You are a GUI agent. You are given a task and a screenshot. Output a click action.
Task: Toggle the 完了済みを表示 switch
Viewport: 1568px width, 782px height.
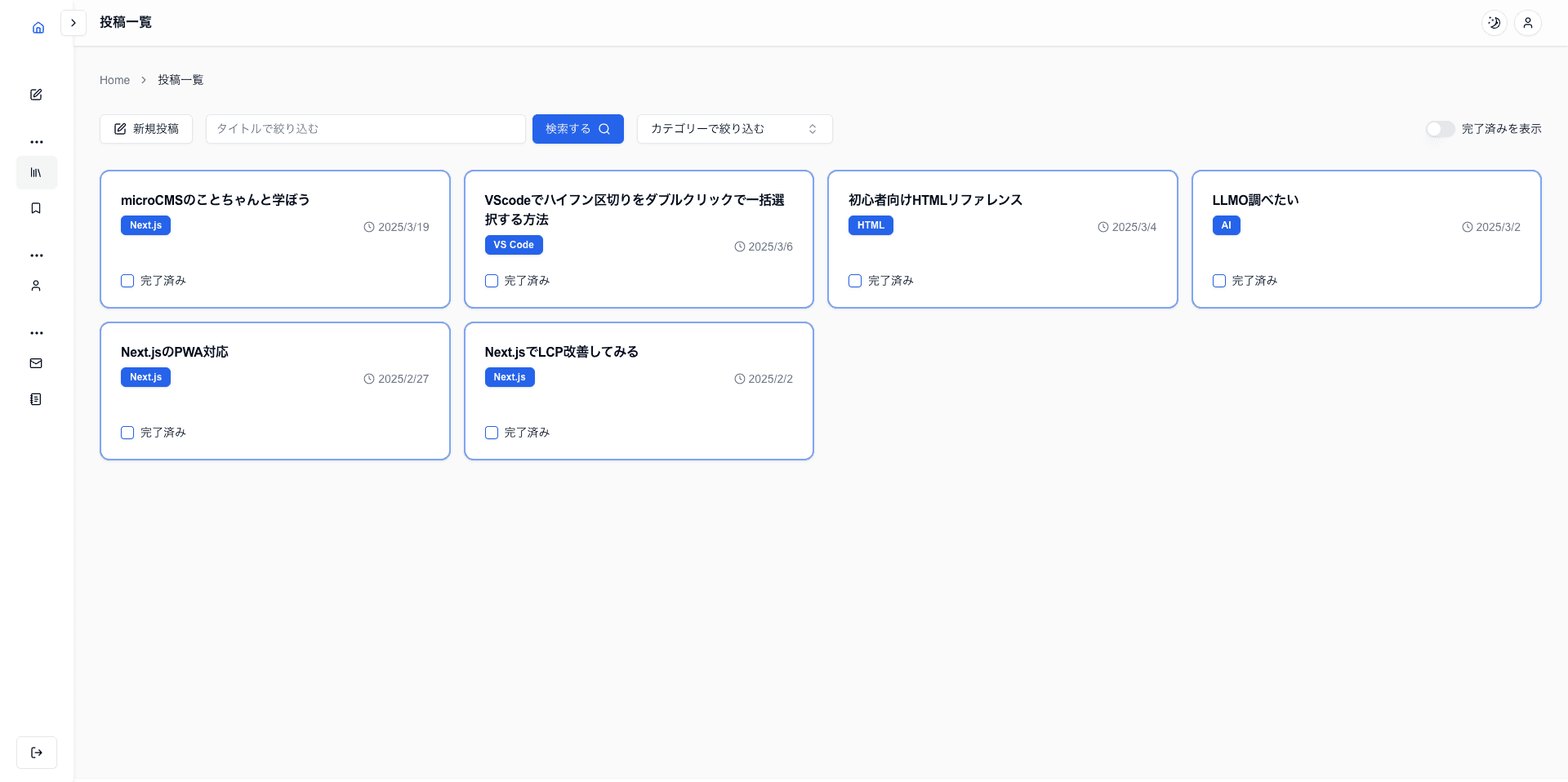1441,129
